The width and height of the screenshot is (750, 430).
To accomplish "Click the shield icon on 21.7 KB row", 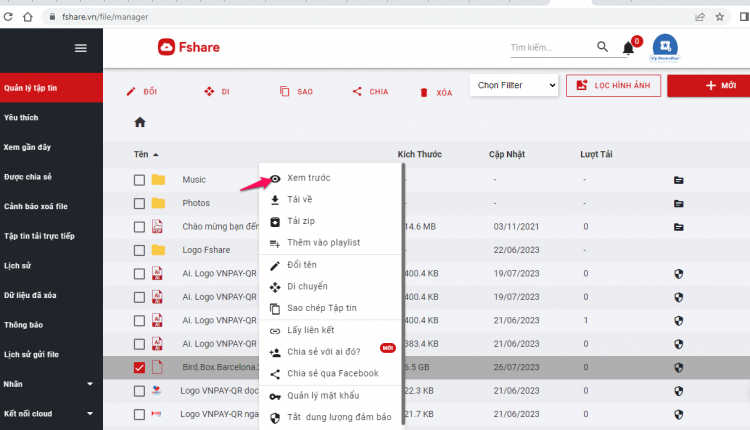I will (x=678, y=414).
